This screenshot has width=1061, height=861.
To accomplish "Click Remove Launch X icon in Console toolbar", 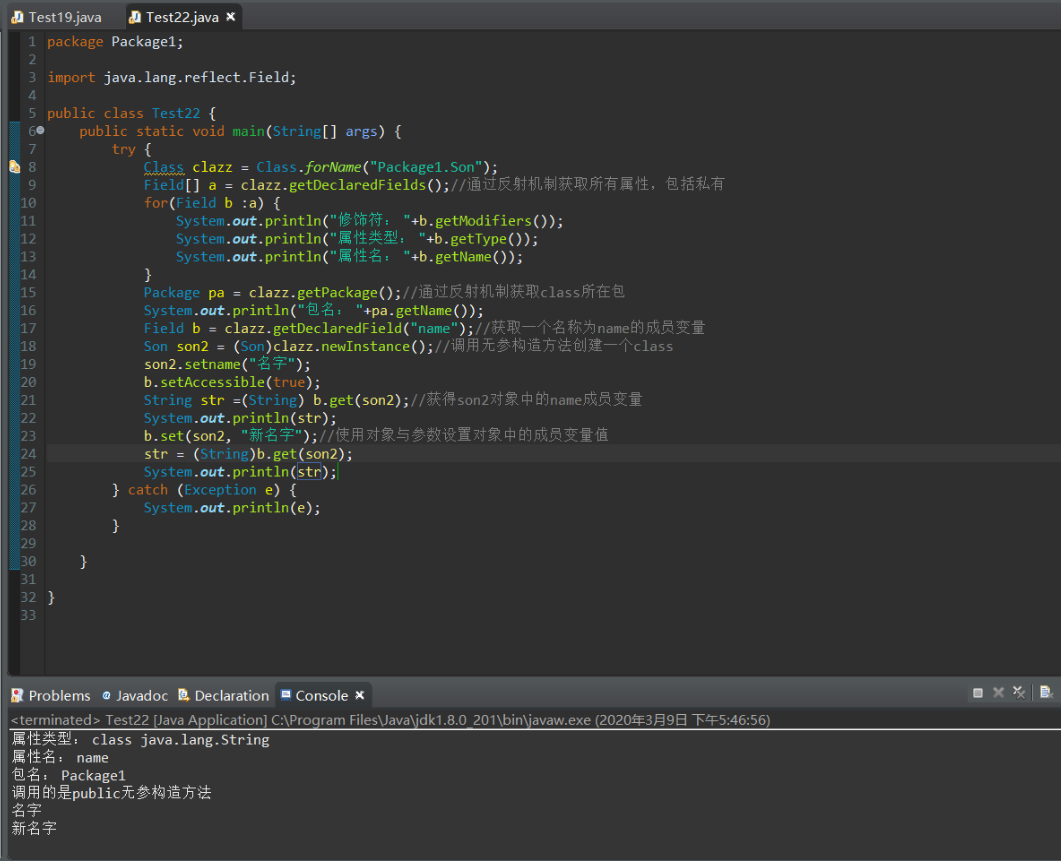I will coord(998,693).
